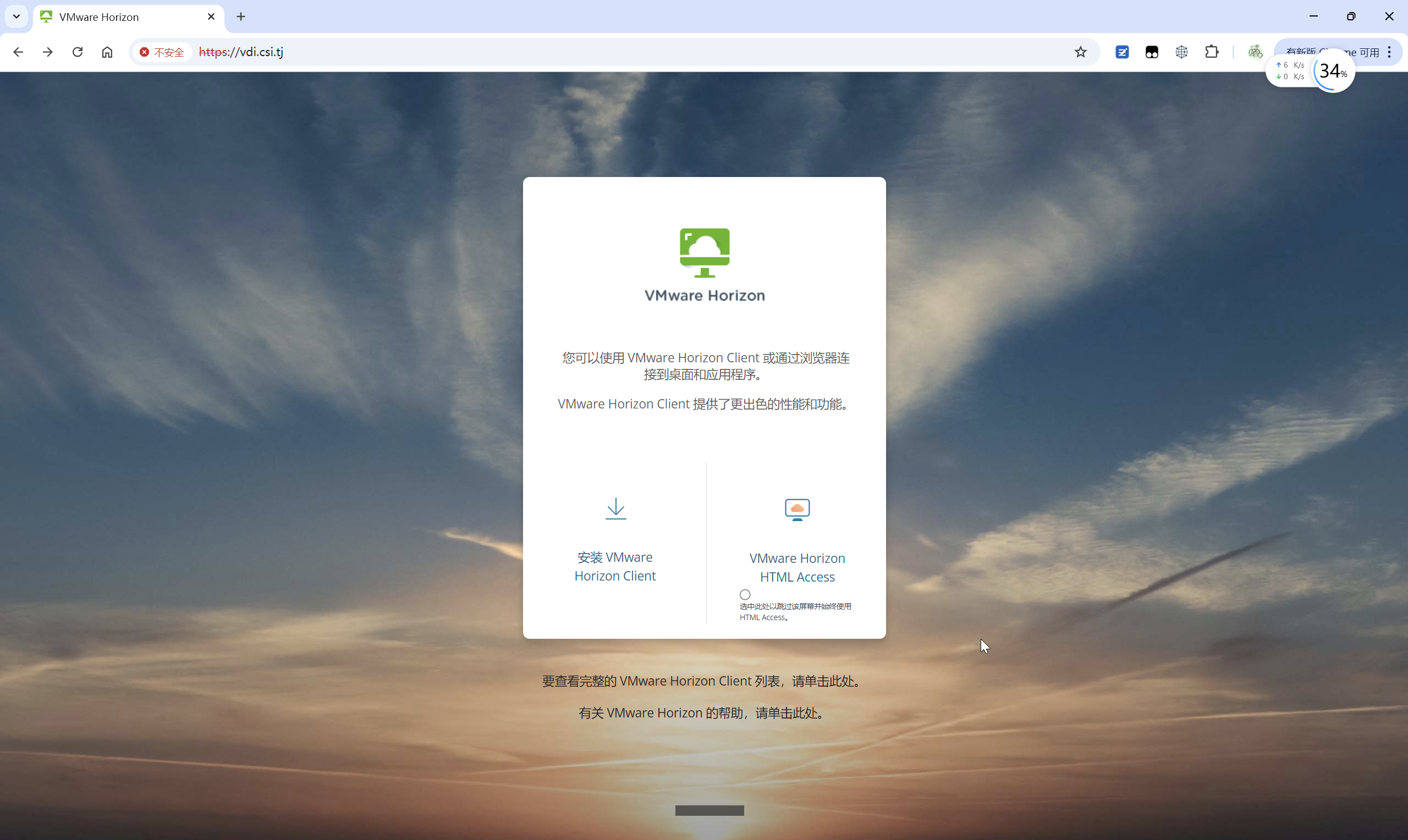Click the browser forward arrow
This screenshot has width=1408, height=840.
tap(48, 52)
